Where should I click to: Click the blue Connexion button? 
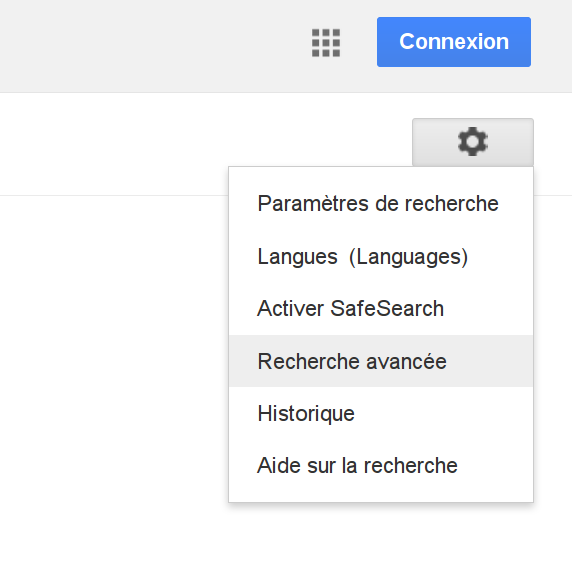tap(454, 42)
